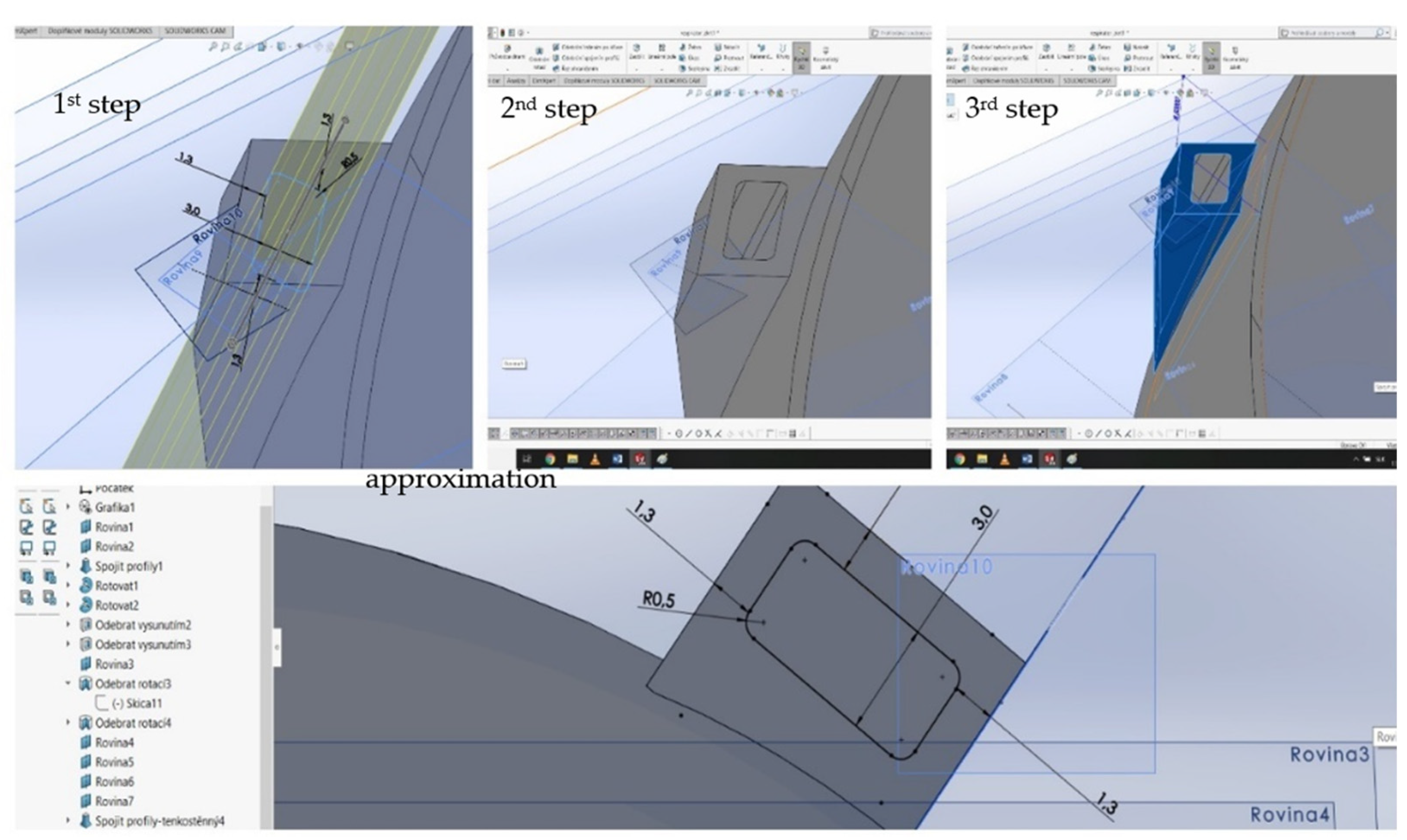Click SolidWorks icon in the 2nd step taskbar
This screenshot has height=840, width=1407.
pyautogui.click(x=640, y=459)
